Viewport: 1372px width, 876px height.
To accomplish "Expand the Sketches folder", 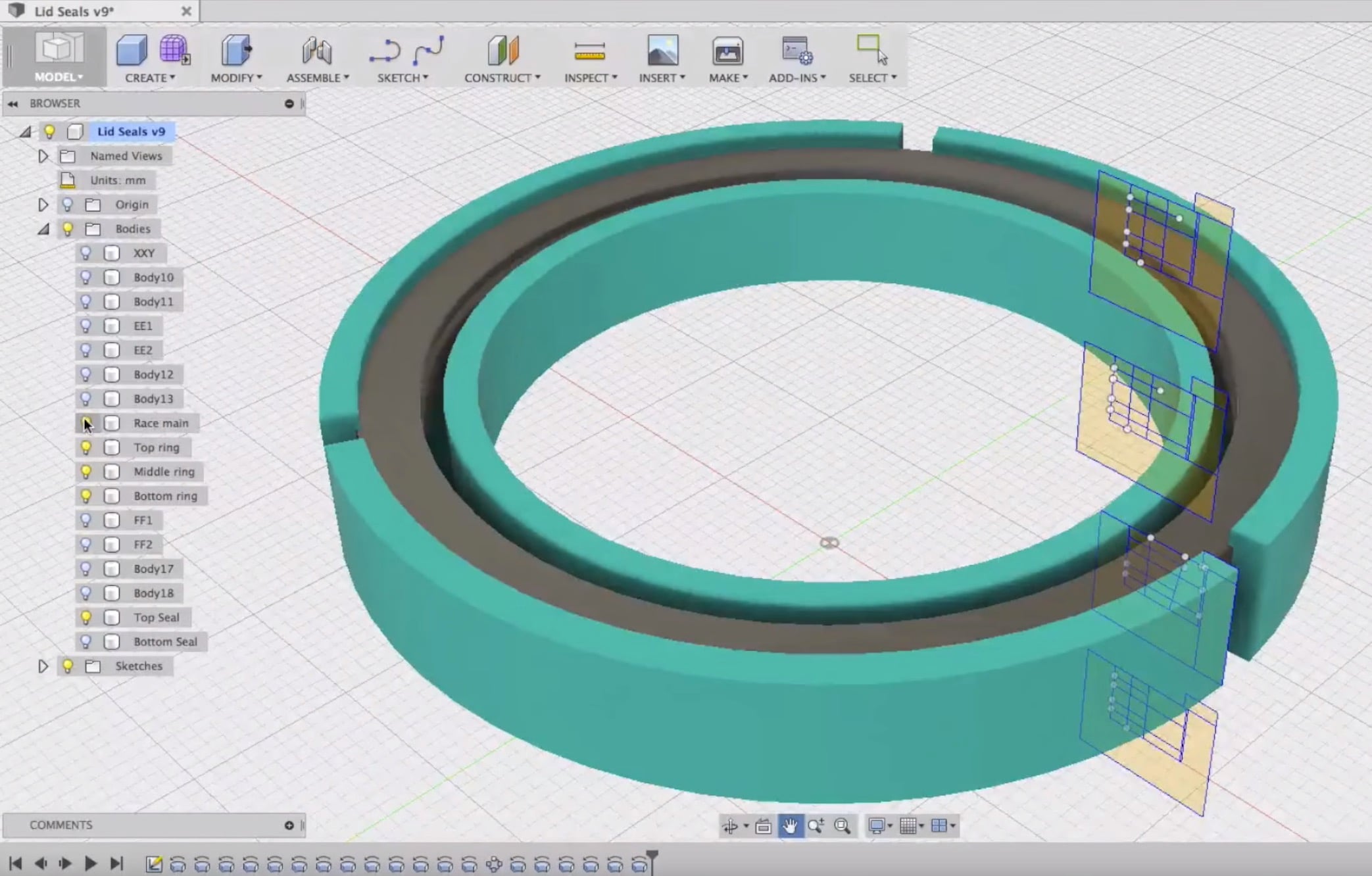I will tap(43, 666).
